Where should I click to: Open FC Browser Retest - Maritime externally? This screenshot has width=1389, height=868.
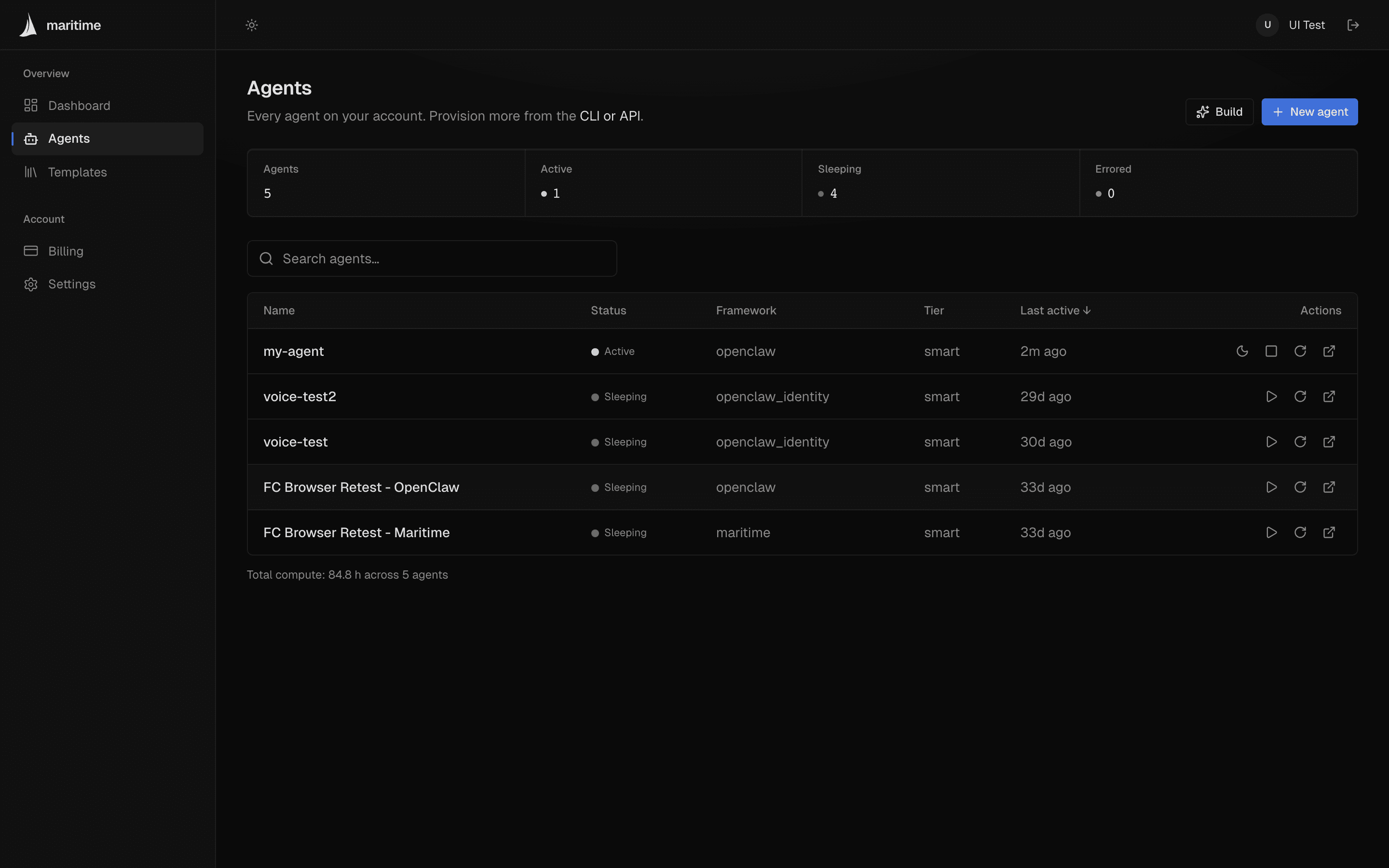click(x=1329, y=533)
